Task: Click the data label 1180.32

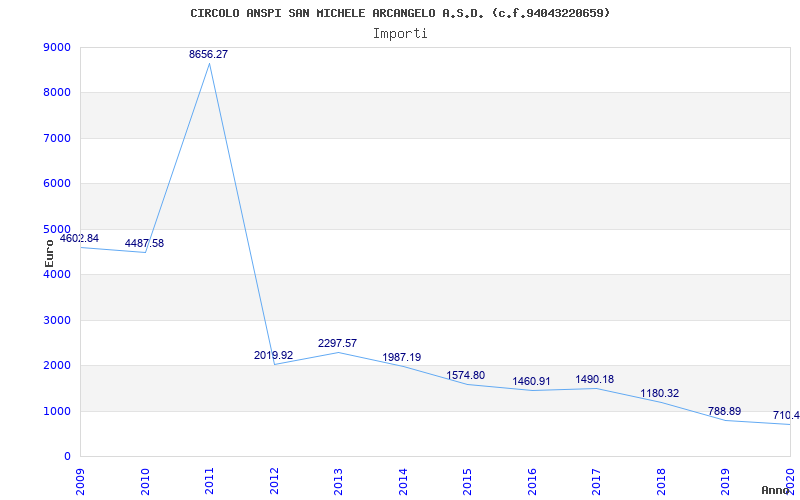Action: click(660, 393)
